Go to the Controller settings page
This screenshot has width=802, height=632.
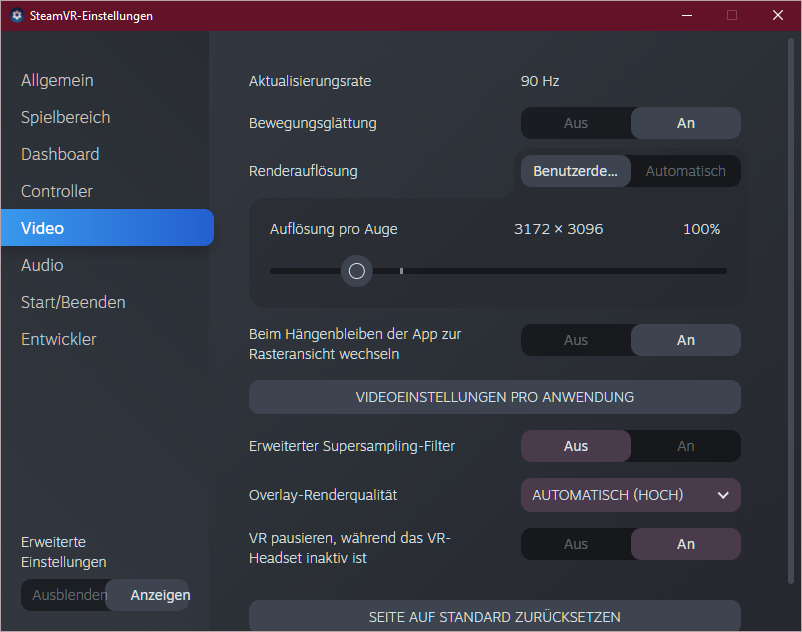point(57,191)
